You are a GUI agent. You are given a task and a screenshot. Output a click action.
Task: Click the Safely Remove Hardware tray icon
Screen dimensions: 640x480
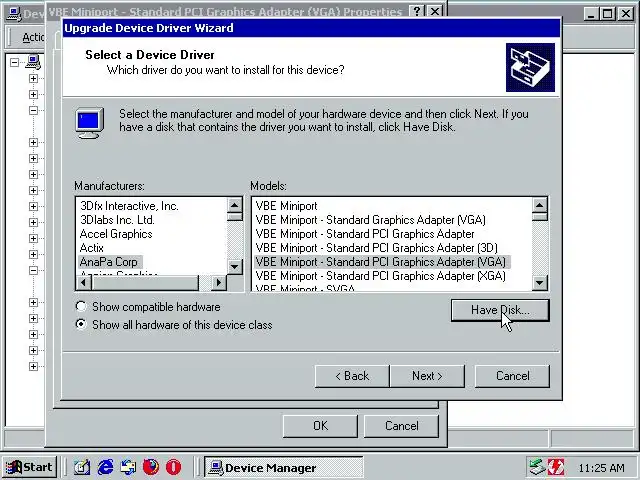(537, 467)
